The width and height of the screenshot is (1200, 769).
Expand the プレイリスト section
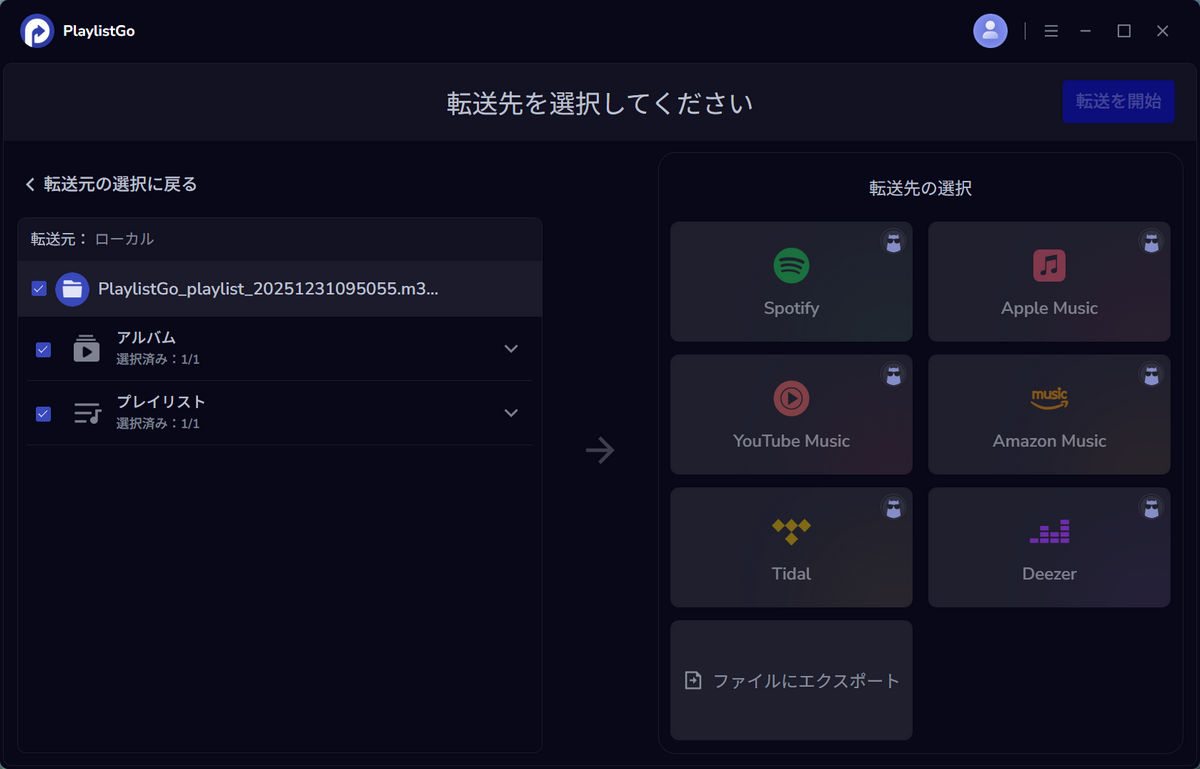click(511, 413)
